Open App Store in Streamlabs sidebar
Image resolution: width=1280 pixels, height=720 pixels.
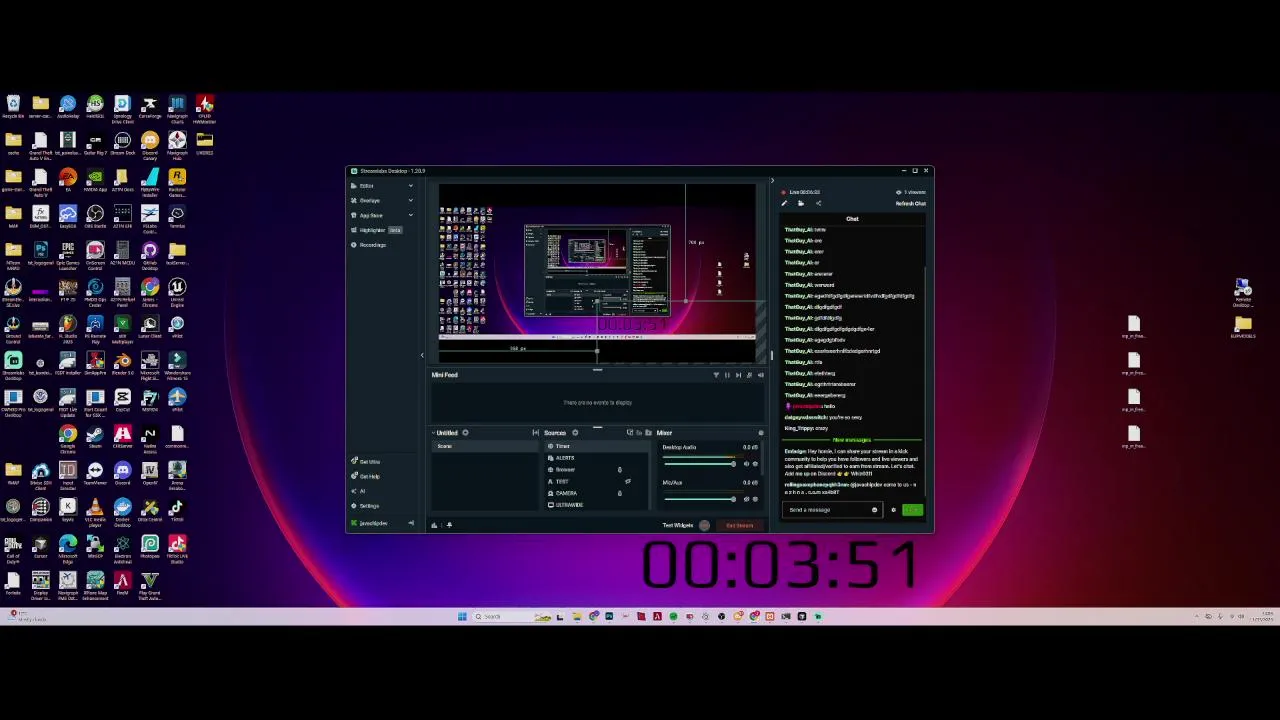(x=370, y=215)
